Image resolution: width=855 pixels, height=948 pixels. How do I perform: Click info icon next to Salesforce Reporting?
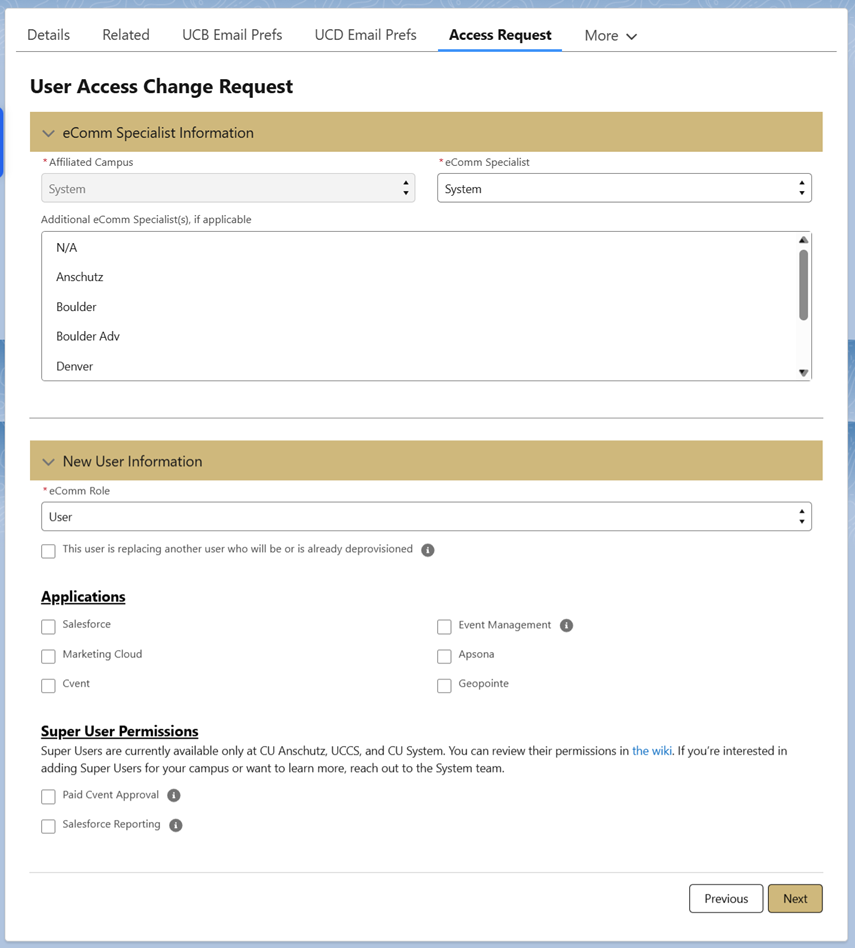tap(175, 825)
